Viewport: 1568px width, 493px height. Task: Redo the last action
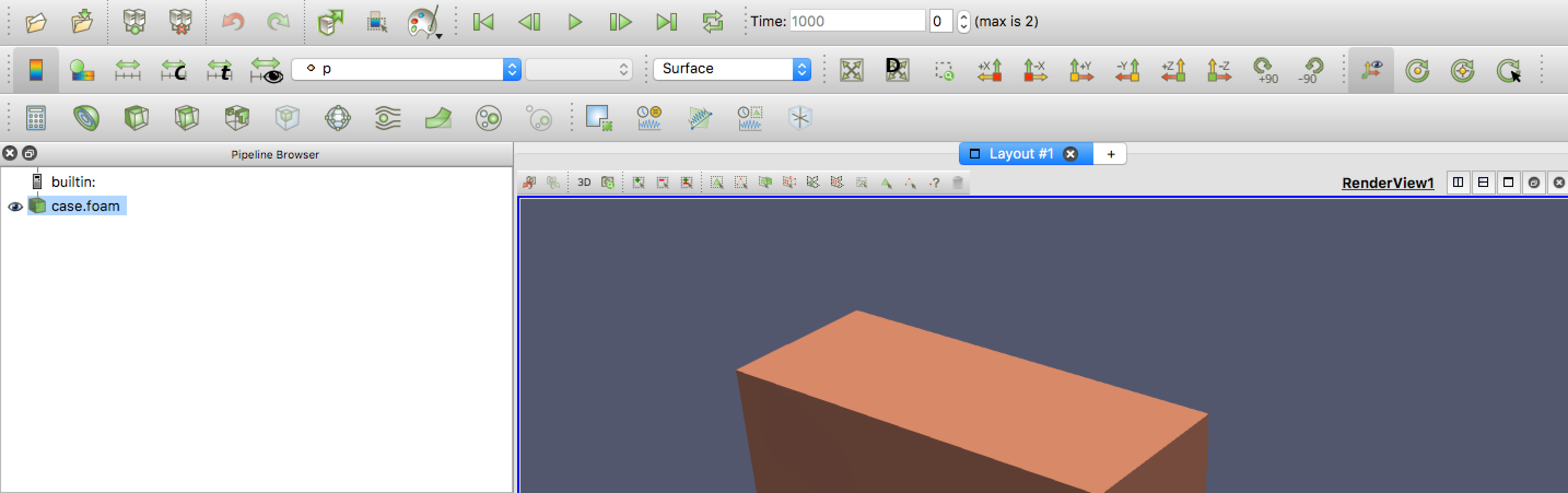click(278, 22)
